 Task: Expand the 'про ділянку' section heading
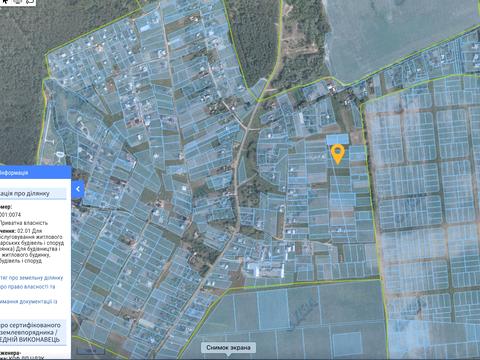tap(33, 194)
